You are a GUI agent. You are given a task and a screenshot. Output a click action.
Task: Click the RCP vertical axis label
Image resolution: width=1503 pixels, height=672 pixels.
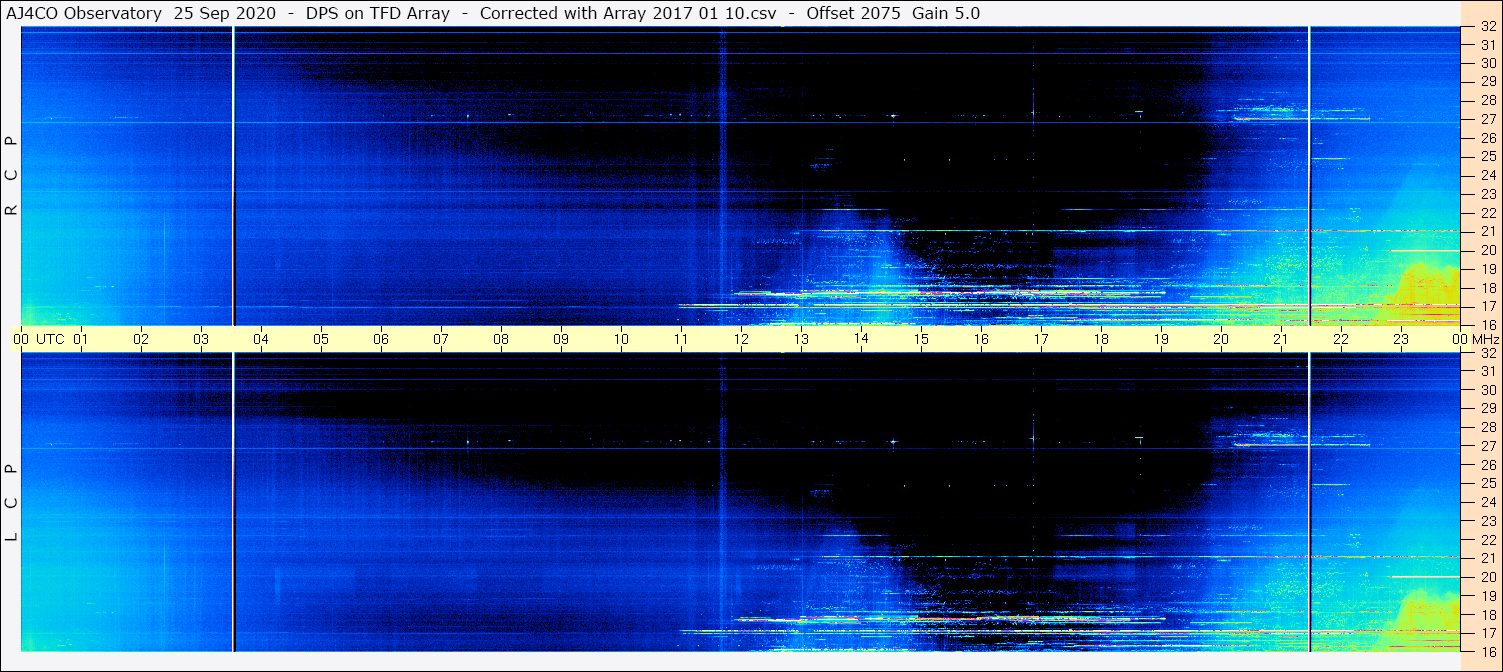pyautogui.click(x=12, y=175)
